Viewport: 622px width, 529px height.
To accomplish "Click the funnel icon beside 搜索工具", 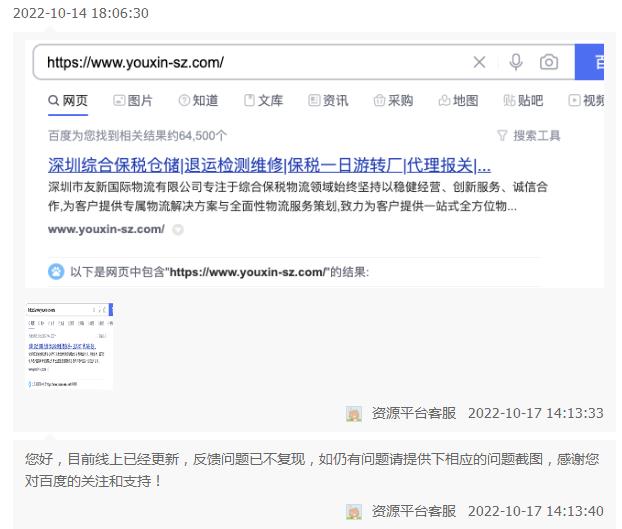I will tap(502, 136).
